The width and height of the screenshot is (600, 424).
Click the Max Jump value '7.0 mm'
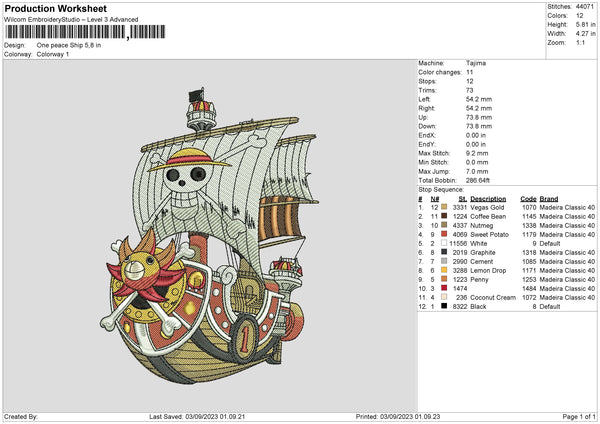[x=477, y=171]
